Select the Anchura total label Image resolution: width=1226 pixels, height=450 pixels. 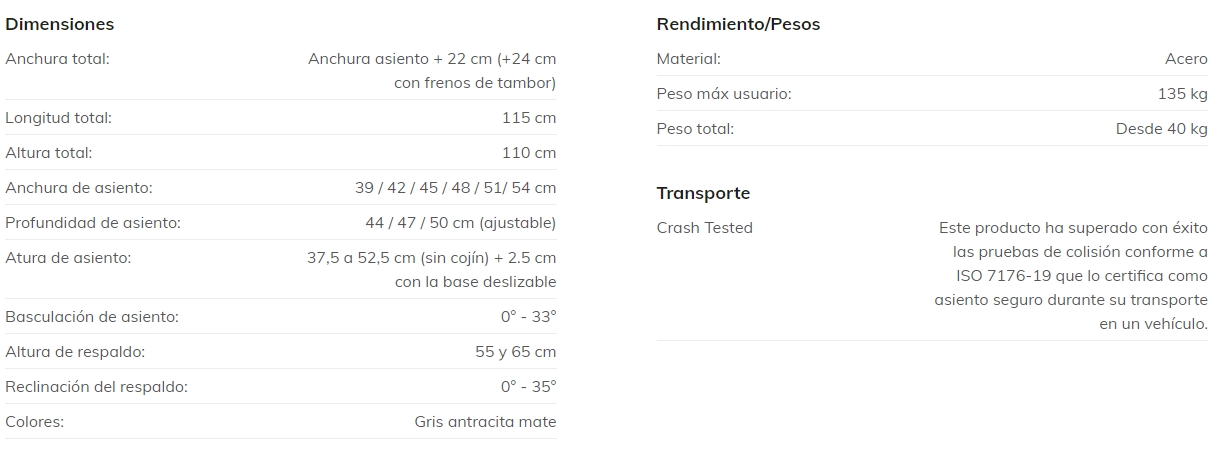tap(57, 59)
